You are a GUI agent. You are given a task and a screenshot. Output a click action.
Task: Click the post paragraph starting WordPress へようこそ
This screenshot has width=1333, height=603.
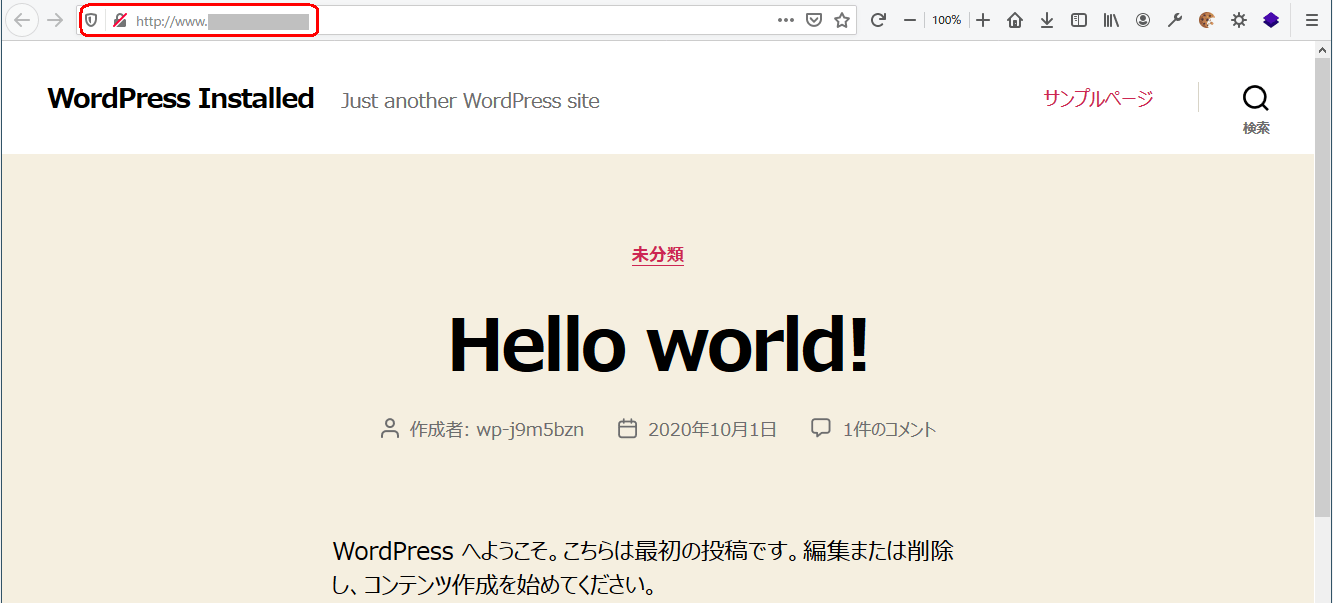(x=643, y=567)
